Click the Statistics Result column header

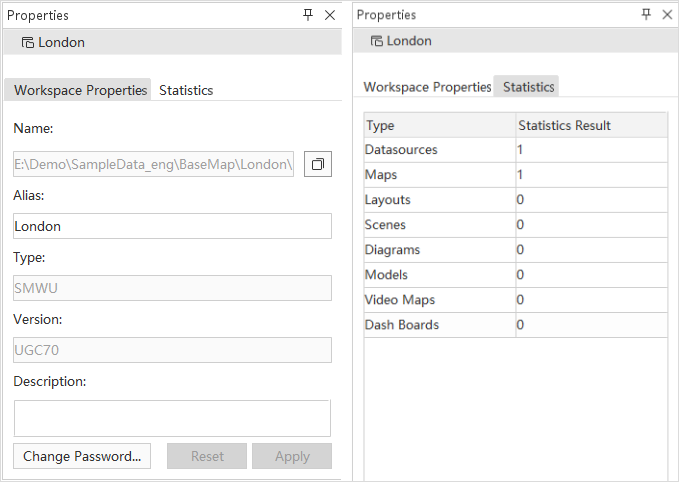pyautogui.click(x=590, y=125)
